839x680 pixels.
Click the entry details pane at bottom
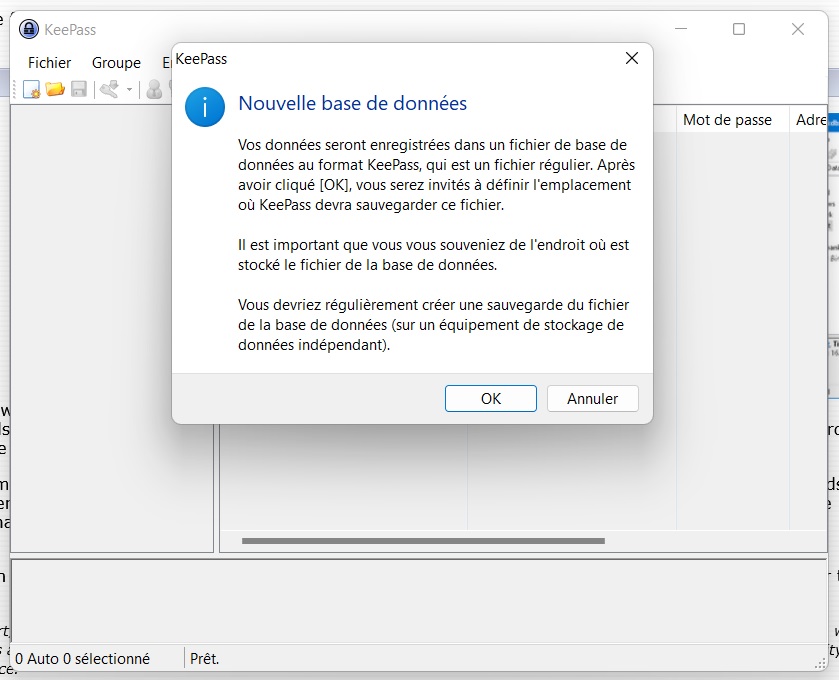tap(418, 600)
